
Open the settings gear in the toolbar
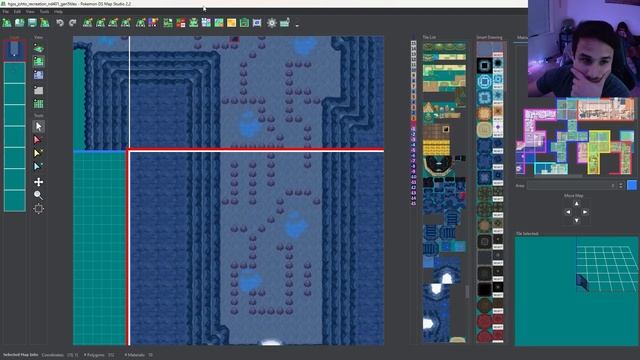click(271, 23)
